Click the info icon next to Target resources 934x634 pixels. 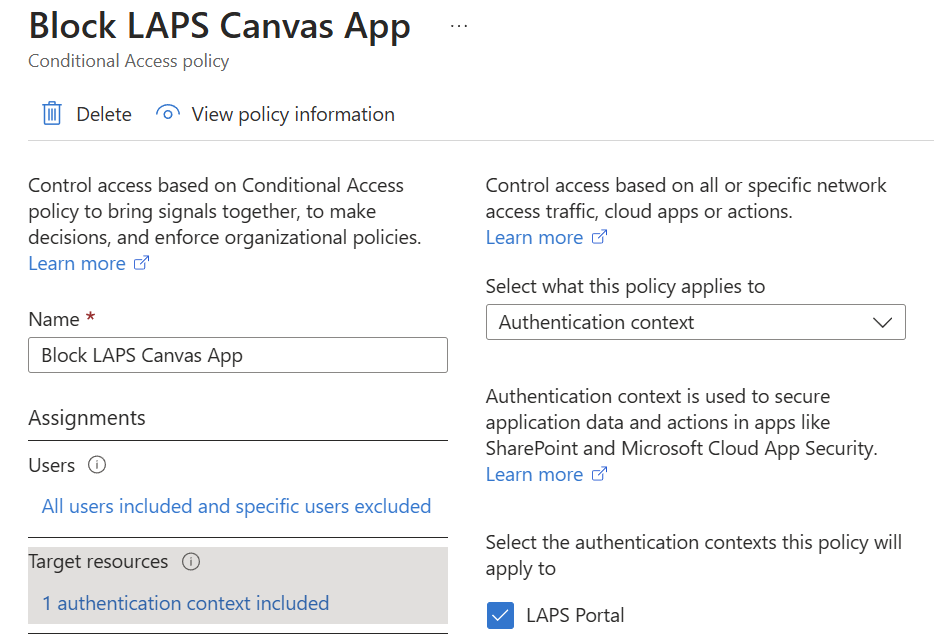[x=191, y=562]
